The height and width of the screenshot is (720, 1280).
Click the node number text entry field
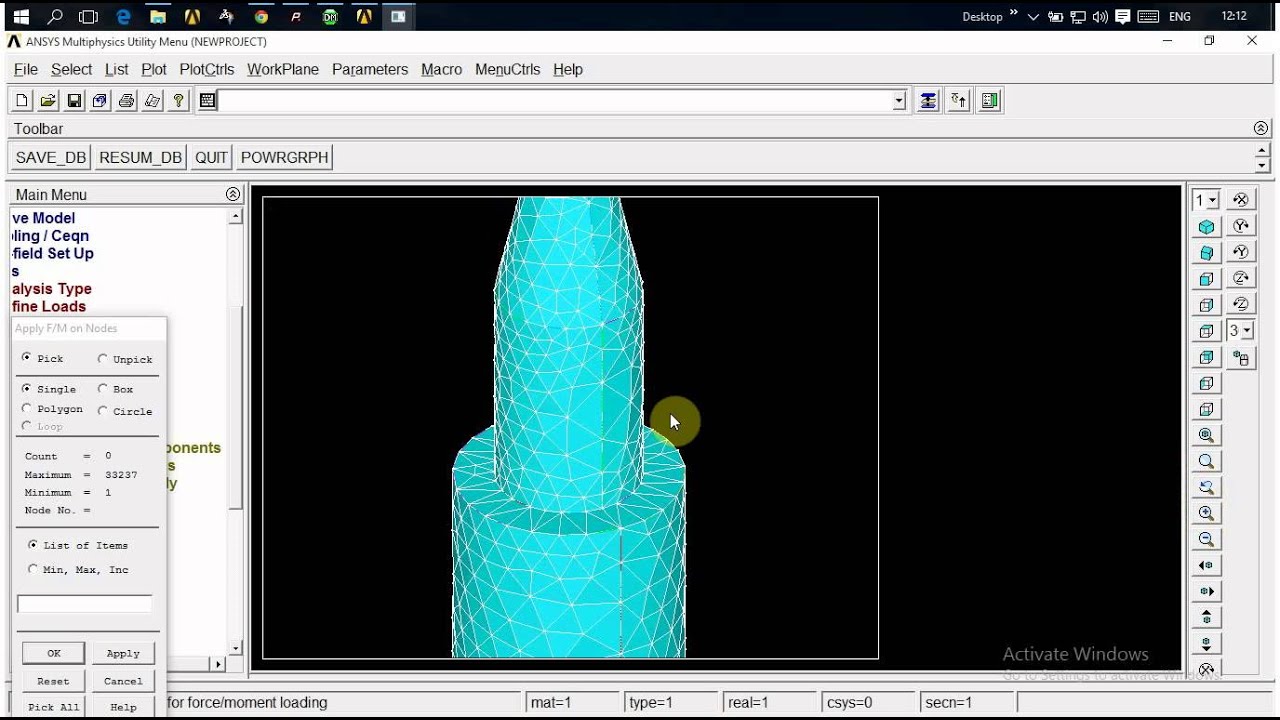(85, 604)
